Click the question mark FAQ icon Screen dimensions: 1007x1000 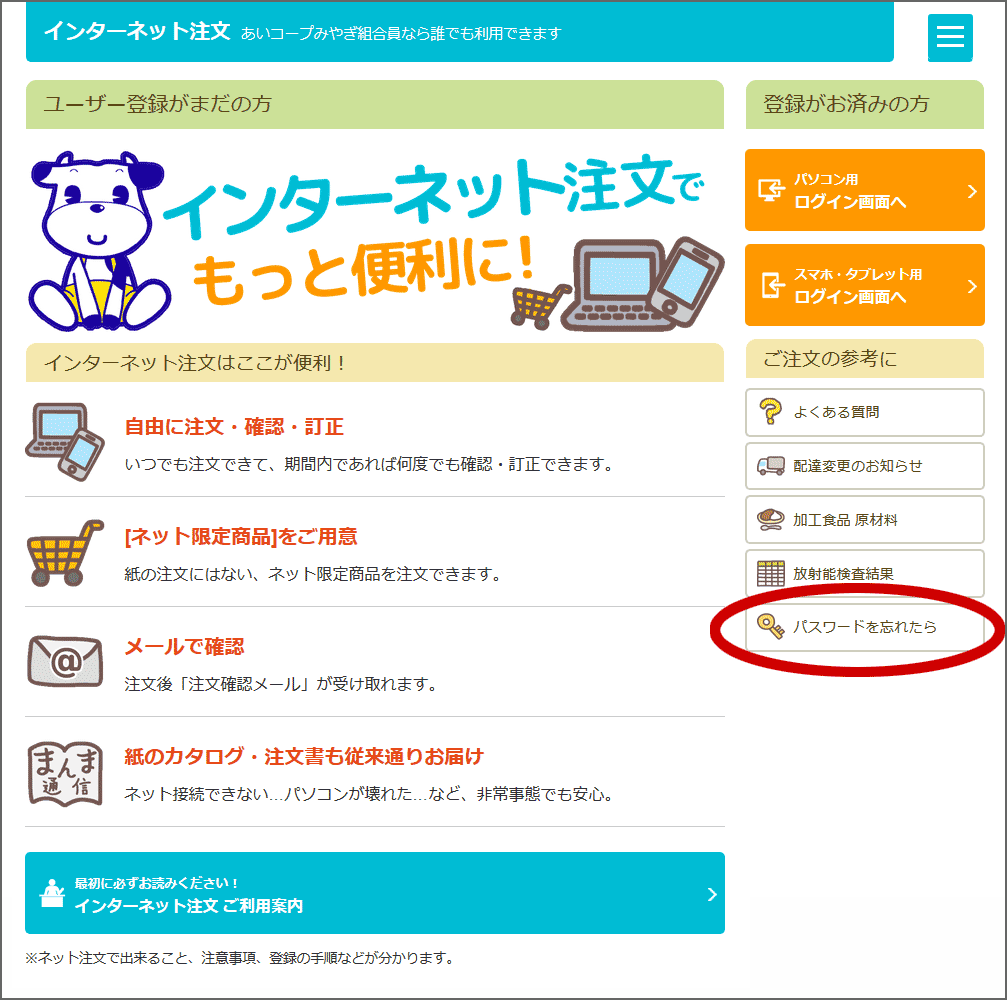pos(770,412)
